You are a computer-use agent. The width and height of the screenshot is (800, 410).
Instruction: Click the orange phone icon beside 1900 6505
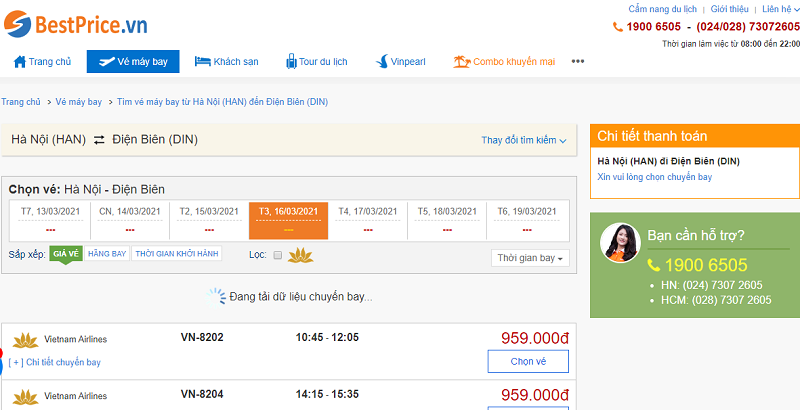click(618, 27)
